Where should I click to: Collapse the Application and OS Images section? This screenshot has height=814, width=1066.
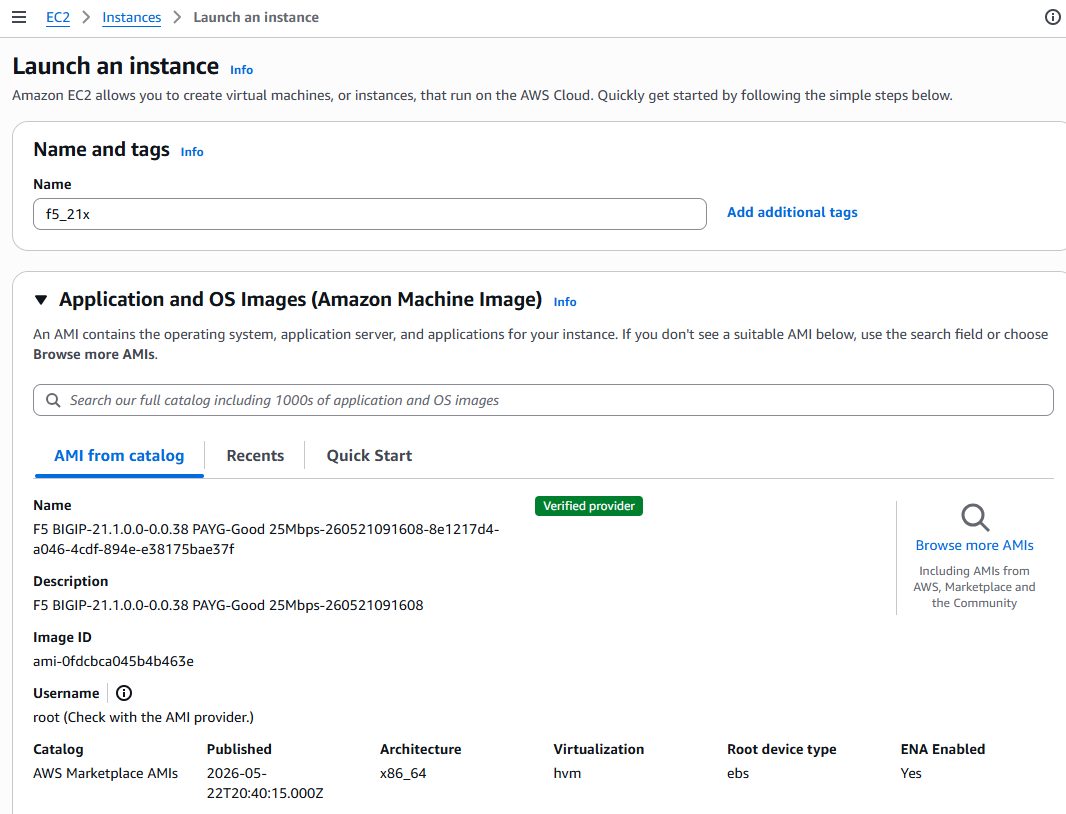[41, 300]
